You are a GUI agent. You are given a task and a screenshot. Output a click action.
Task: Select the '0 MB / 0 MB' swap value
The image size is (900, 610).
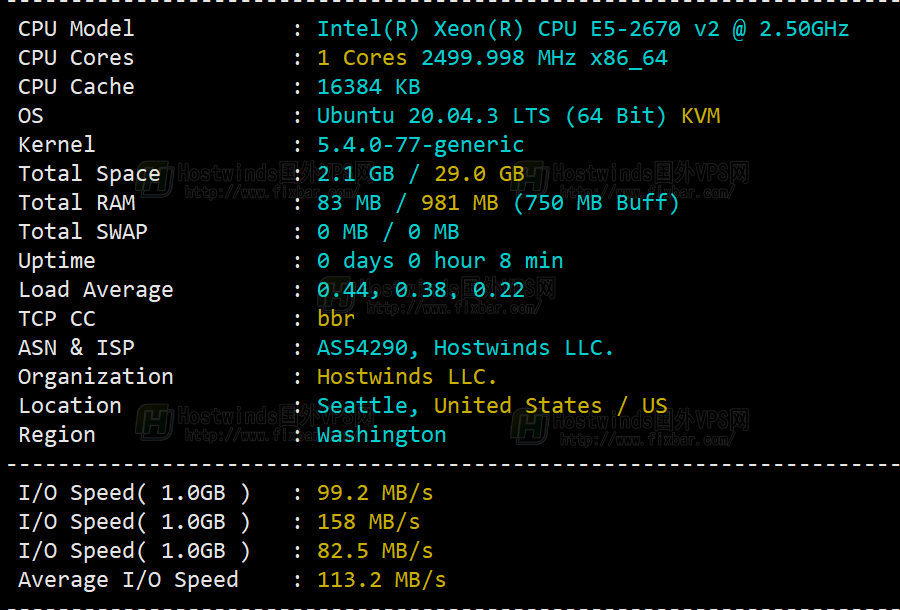(x=389, y=232)
